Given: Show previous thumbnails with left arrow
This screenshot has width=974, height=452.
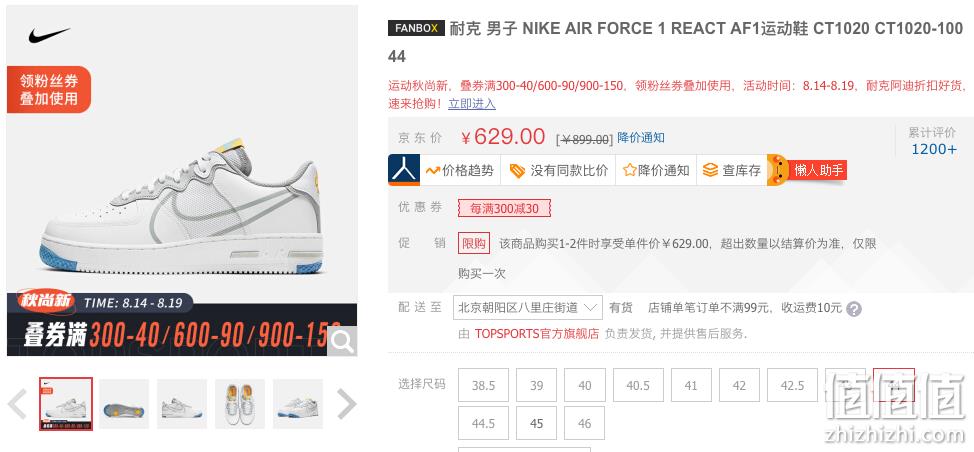Looking at the screenshot, I should (17, 404).
